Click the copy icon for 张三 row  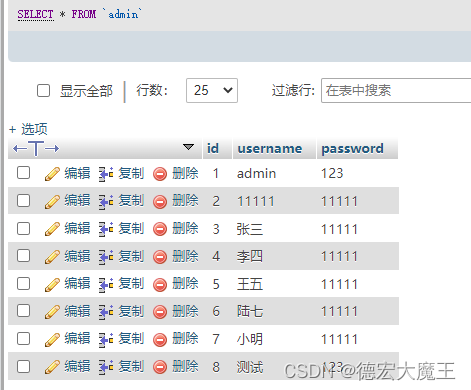click(x=106, y=229)
